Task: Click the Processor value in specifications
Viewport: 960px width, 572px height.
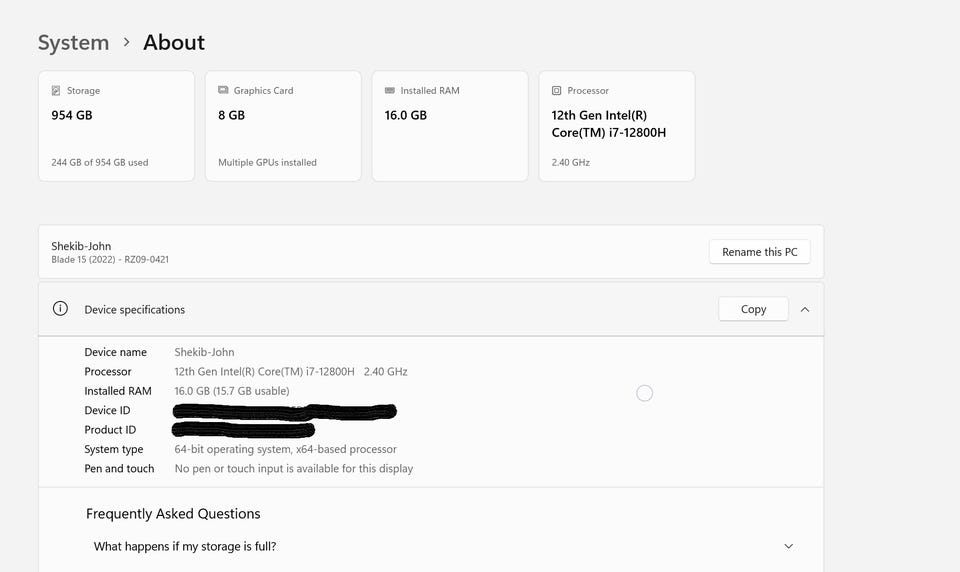Action: (290, 371)
